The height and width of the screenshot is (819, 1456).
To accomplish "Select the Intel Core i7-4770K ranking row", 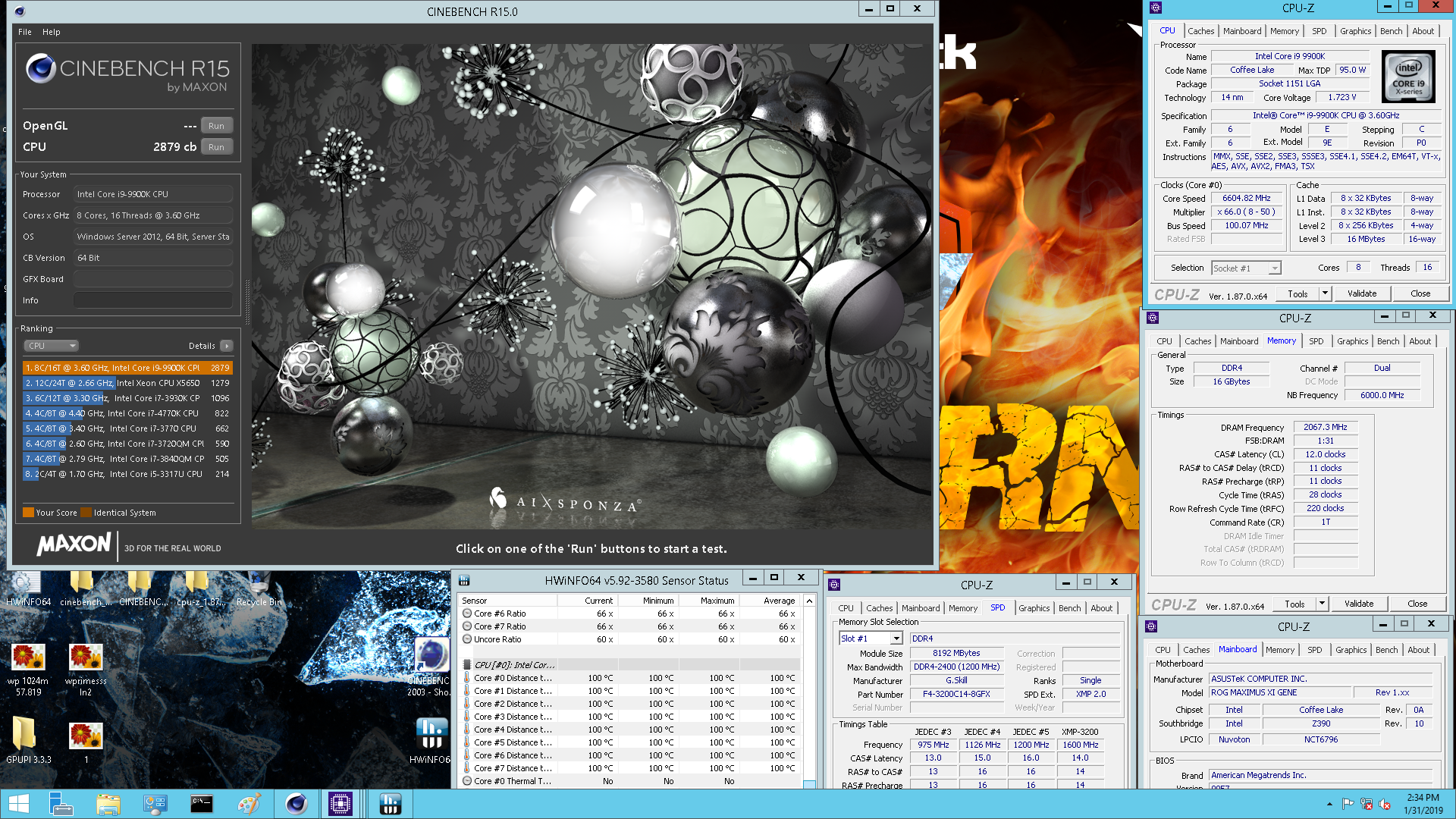I will [127, 413].
